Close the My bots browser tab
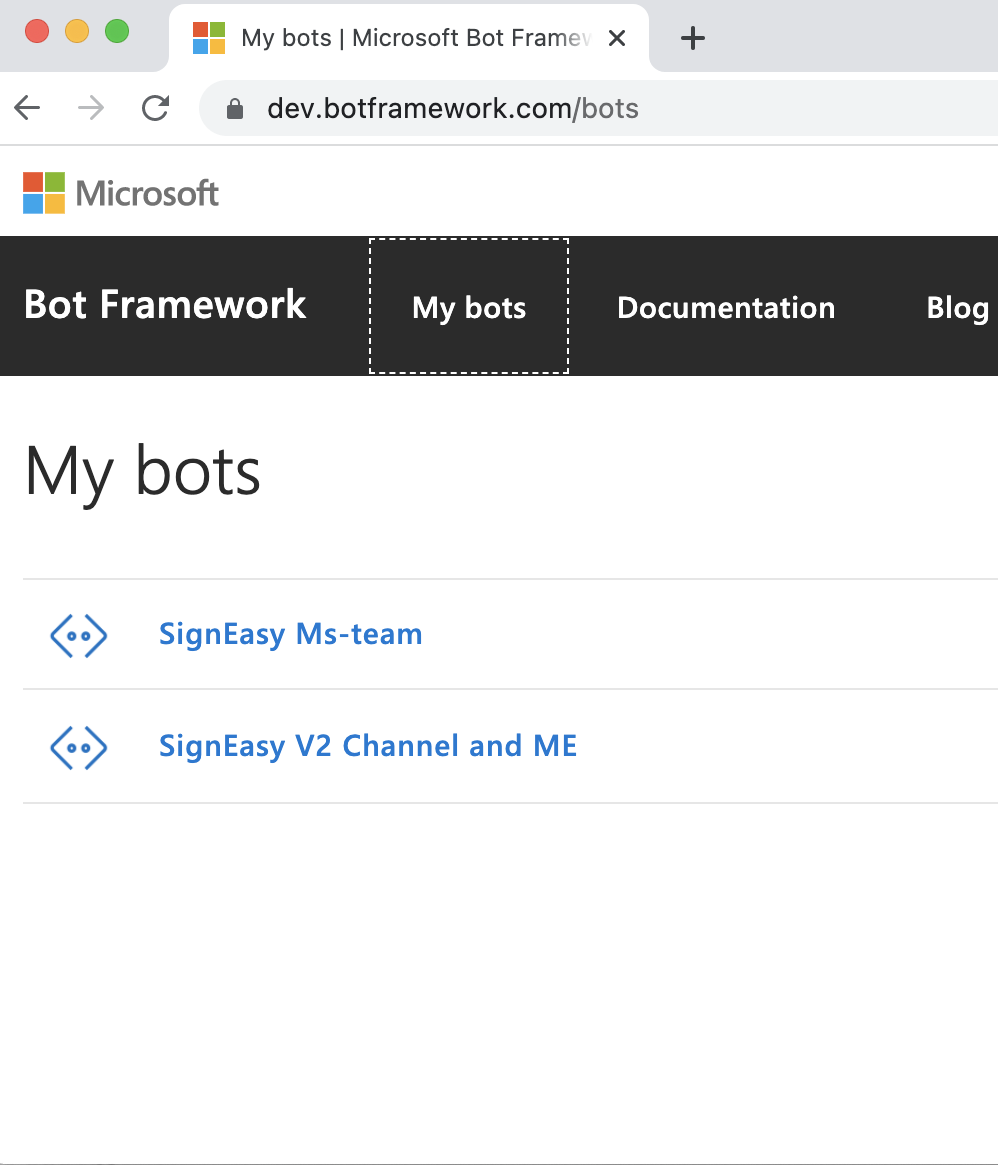Screen dimensions: 998x1165 (617, 38)
